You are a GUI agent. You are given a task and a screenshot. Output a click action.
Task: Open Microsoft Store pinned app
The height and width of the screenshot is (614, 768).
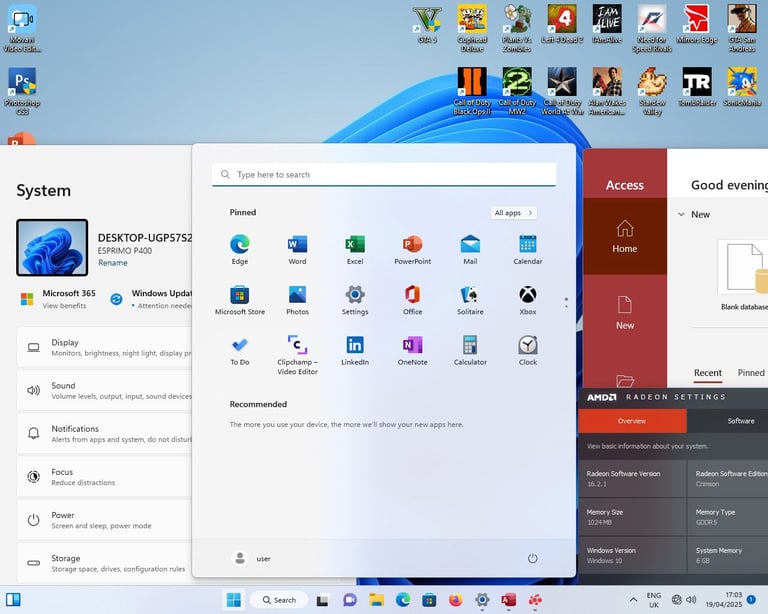240,300
